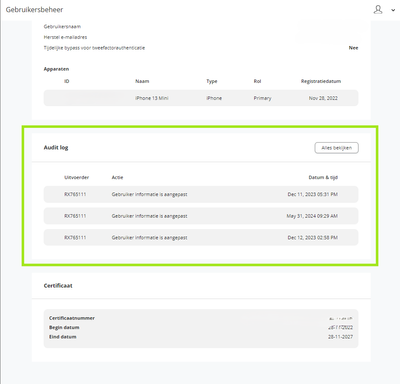The image size is (400, 384).
Task: Click the Actie column header
Action: tap(117, 177)
